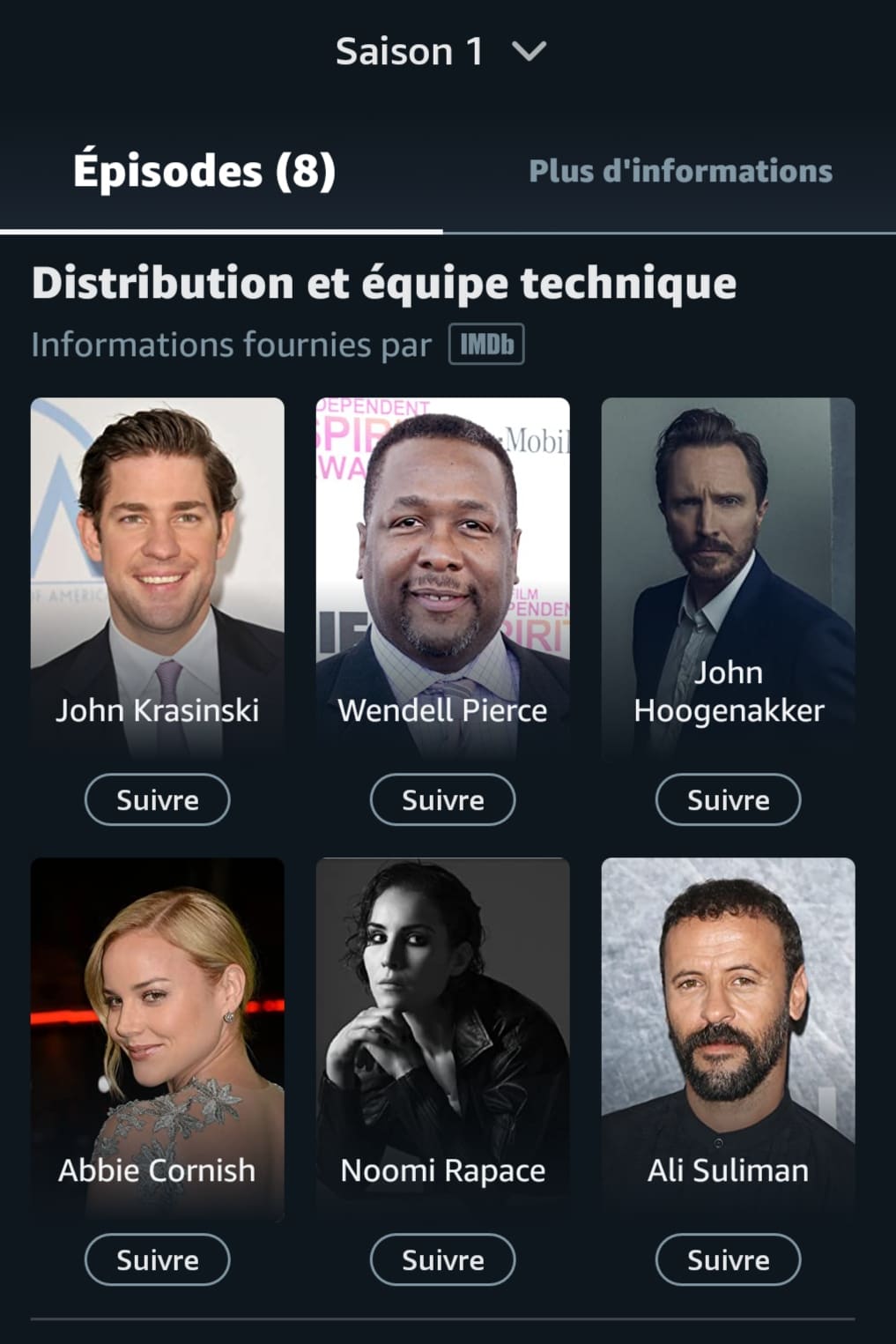Tap Suivre below Ali Suliman
Screen dimensions: 896x1344
coord(729,1259)
